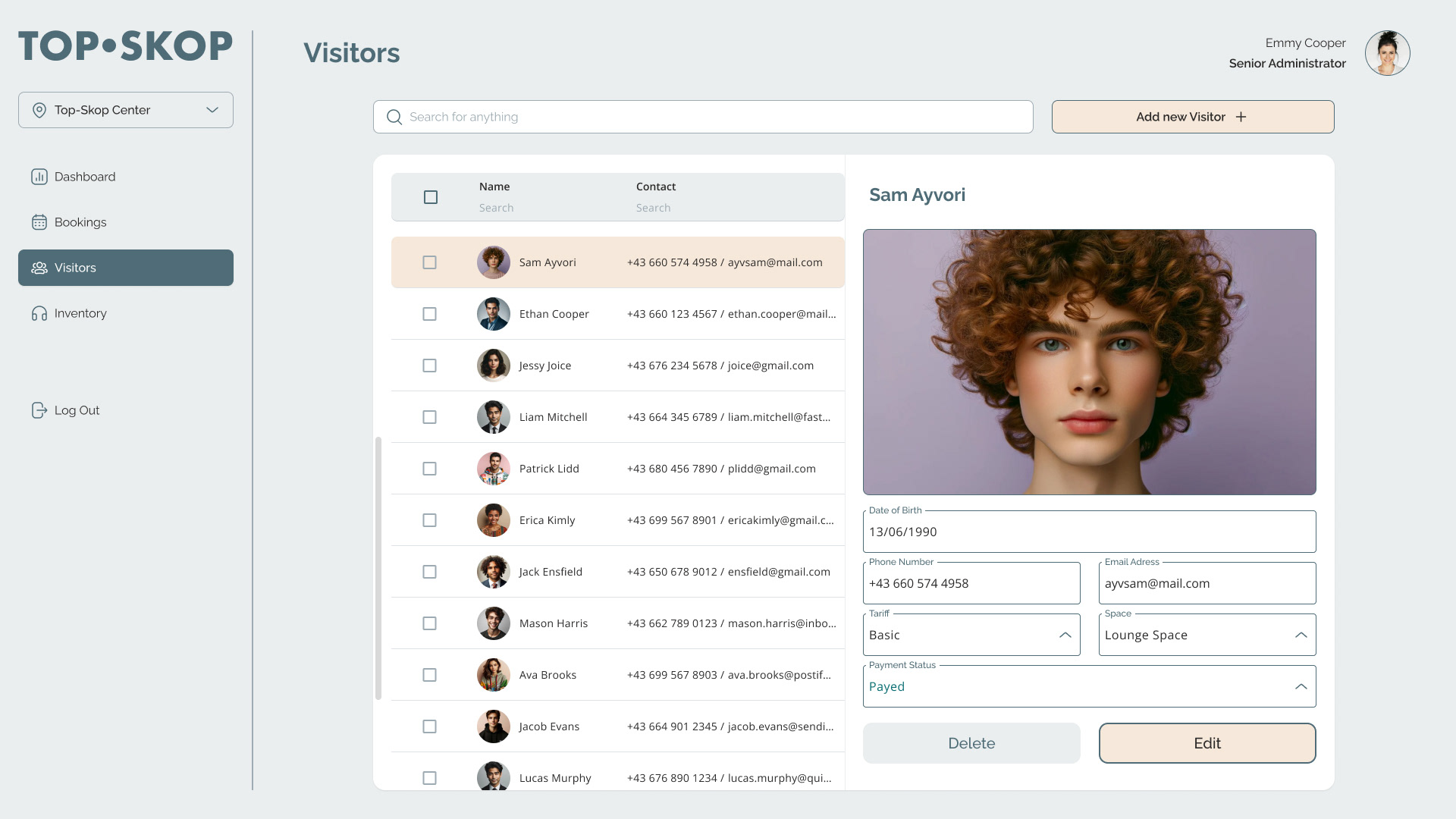Click the plus icon on Add new Visitor
The width and height of the screenshot is (1456, 819).
[x=1241, y=117]
